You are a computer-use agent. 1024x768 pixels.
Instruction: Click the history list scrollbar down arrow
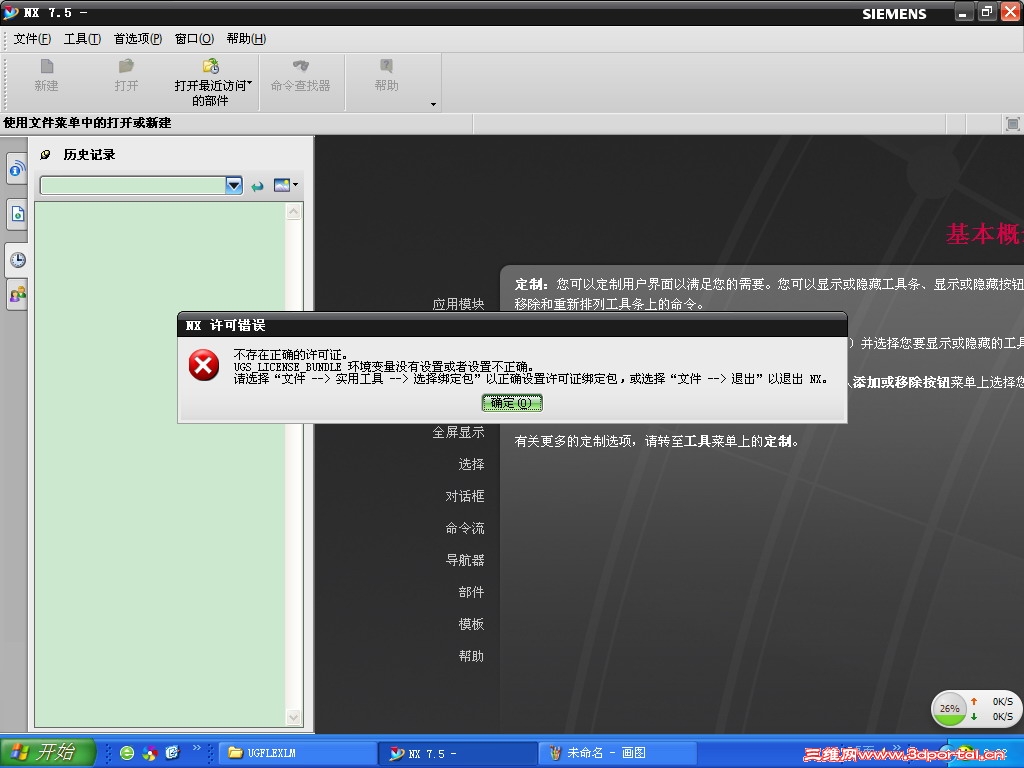click(294, 717)
